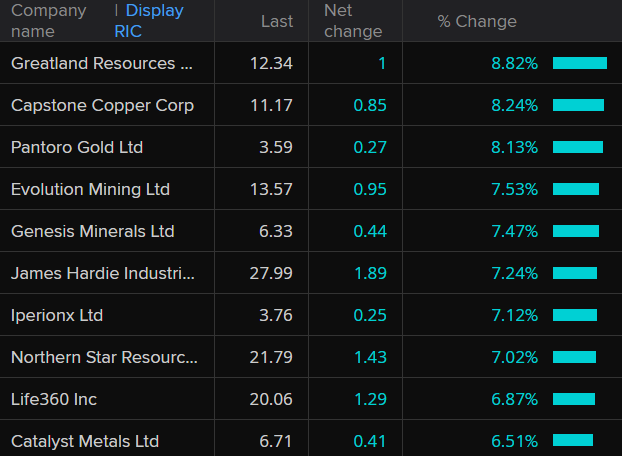Click Iperionx Ltd company name
This screenshot has height=456, width=622.
(57, 315)
